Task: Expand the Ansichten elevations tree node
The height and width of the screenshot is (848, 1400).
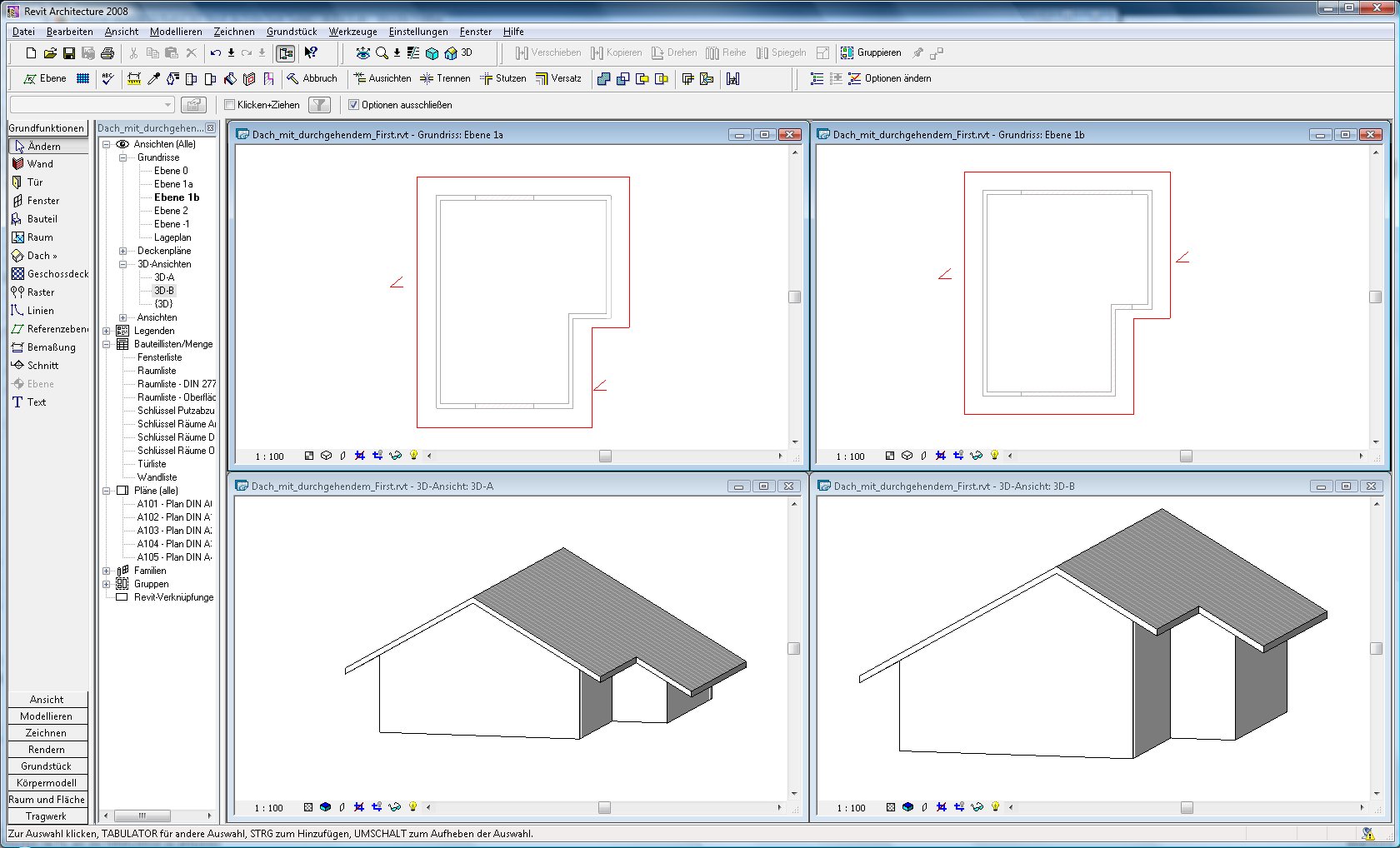Action: pos(122,317)
